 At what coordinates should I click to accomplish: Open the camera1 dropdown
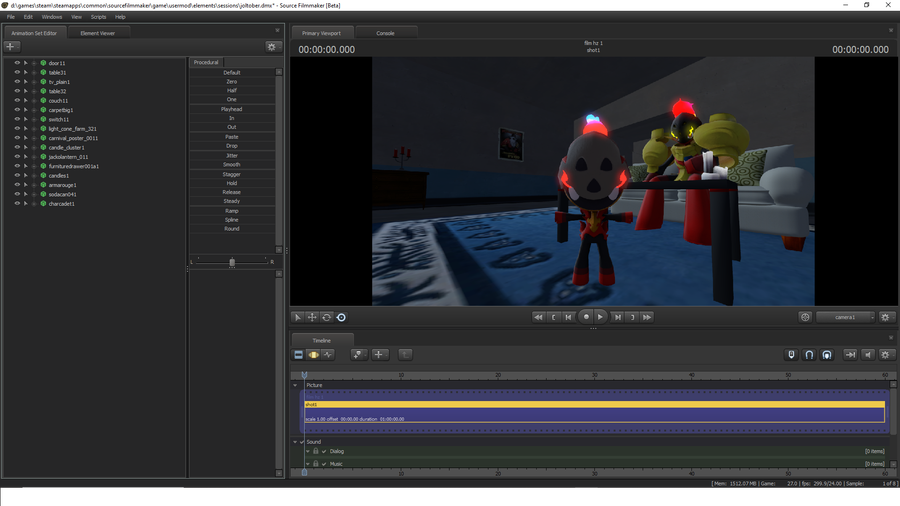point(845,317)
